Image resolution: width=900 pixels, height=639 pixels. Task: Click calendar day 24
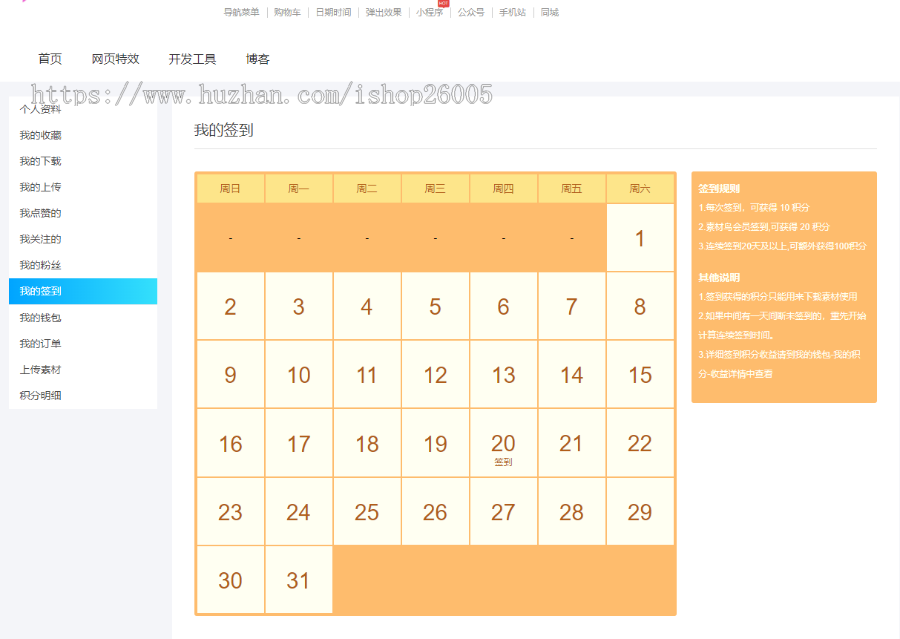(298, 512)
